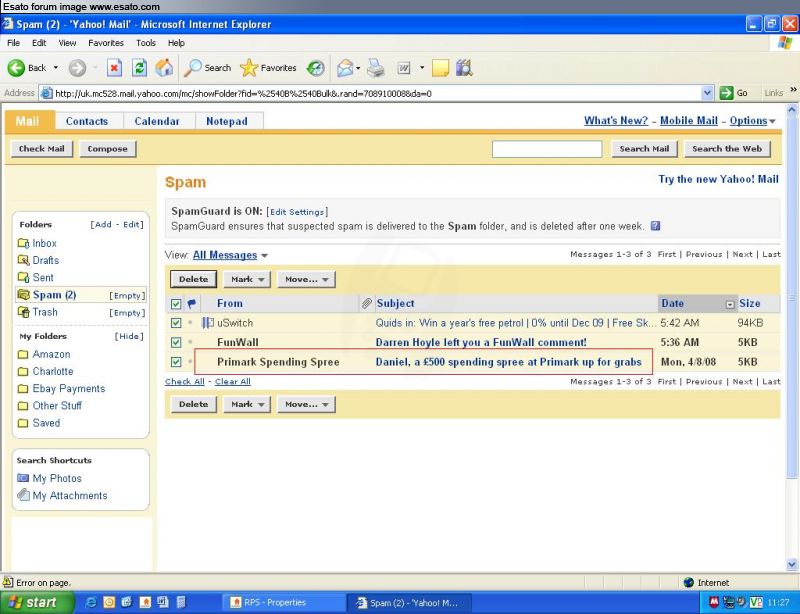
Task: Click the Research books toolbar icon
Action: click(464, 68)
